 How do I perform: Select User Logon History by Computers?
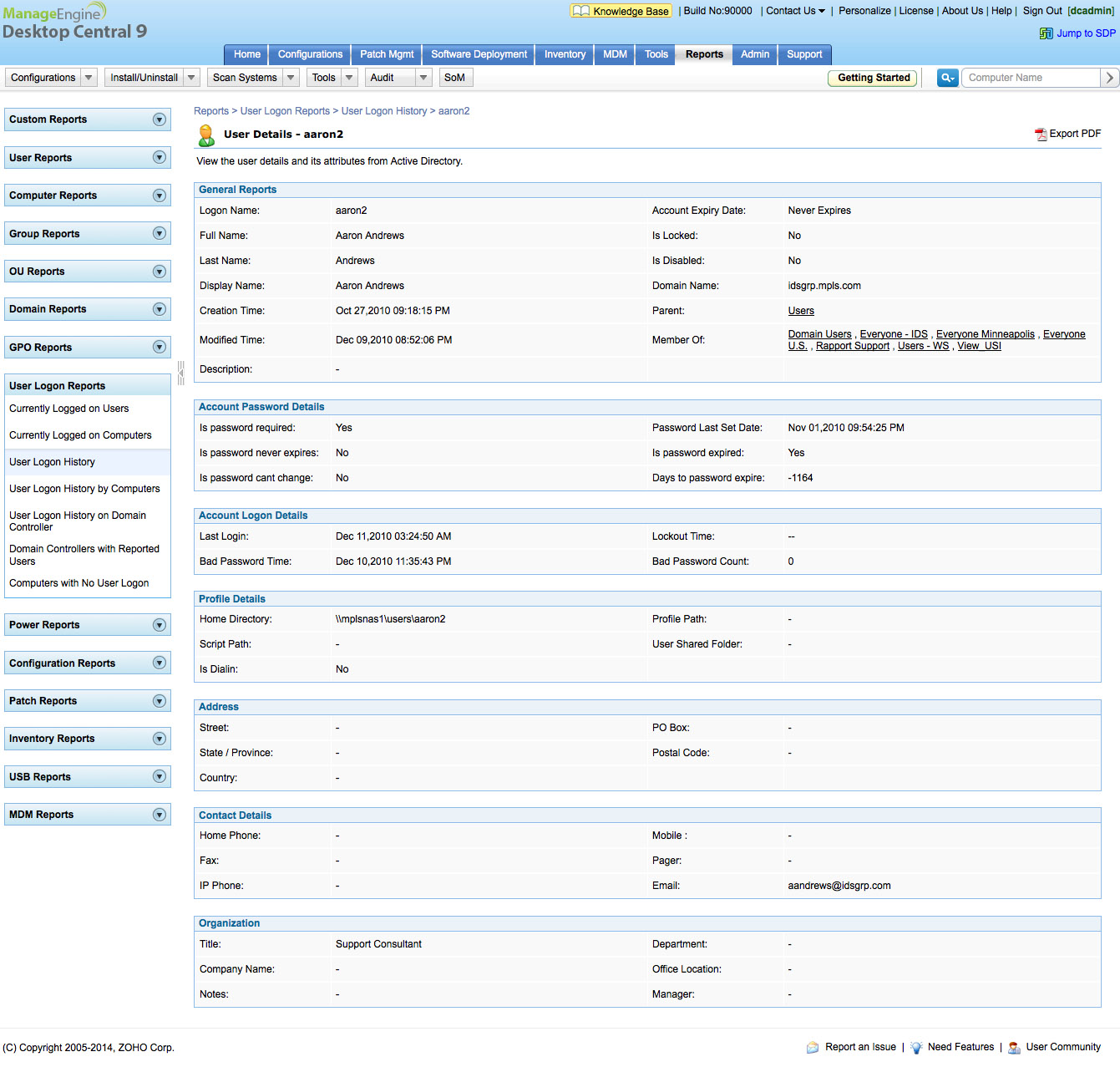(x=84, y=489)
